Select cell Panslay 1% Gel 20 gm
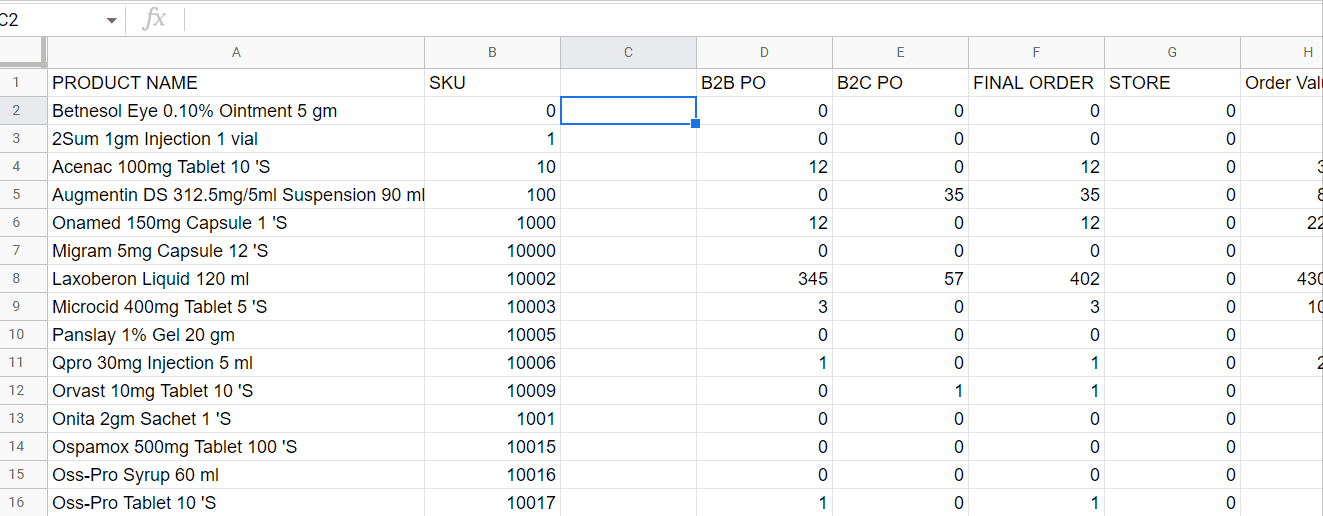Image resolution: width=1323 pixels, height=516 pixels. pos(236,335)
